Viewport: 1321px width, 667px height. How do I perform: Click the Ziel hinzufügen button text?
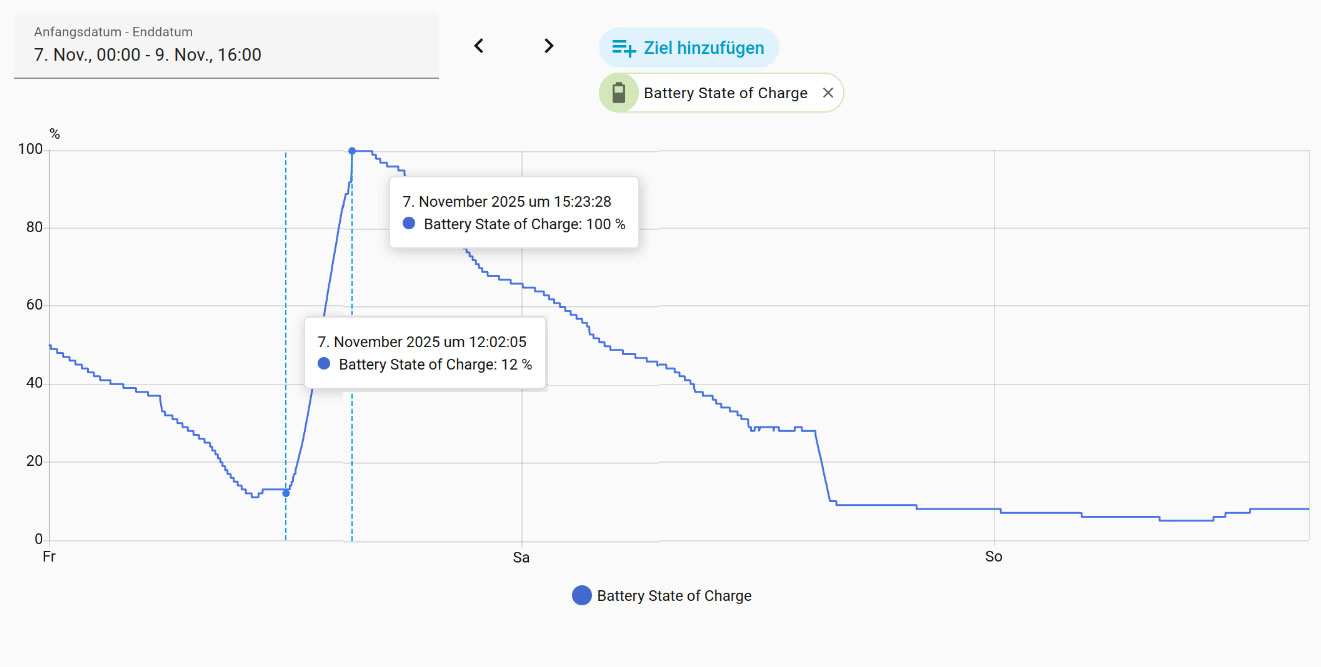point(704,48)
